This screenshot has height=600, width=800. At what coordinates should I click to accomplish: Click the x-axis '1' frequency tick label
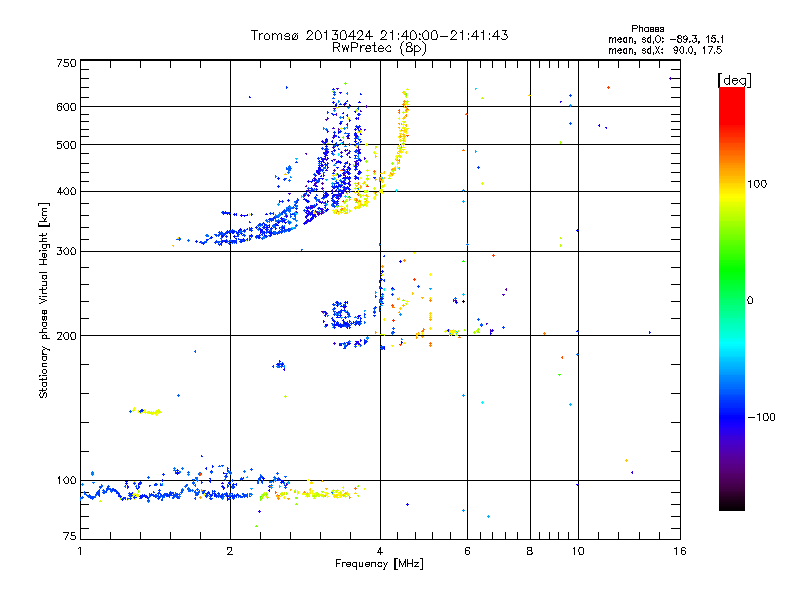point(80,551)
